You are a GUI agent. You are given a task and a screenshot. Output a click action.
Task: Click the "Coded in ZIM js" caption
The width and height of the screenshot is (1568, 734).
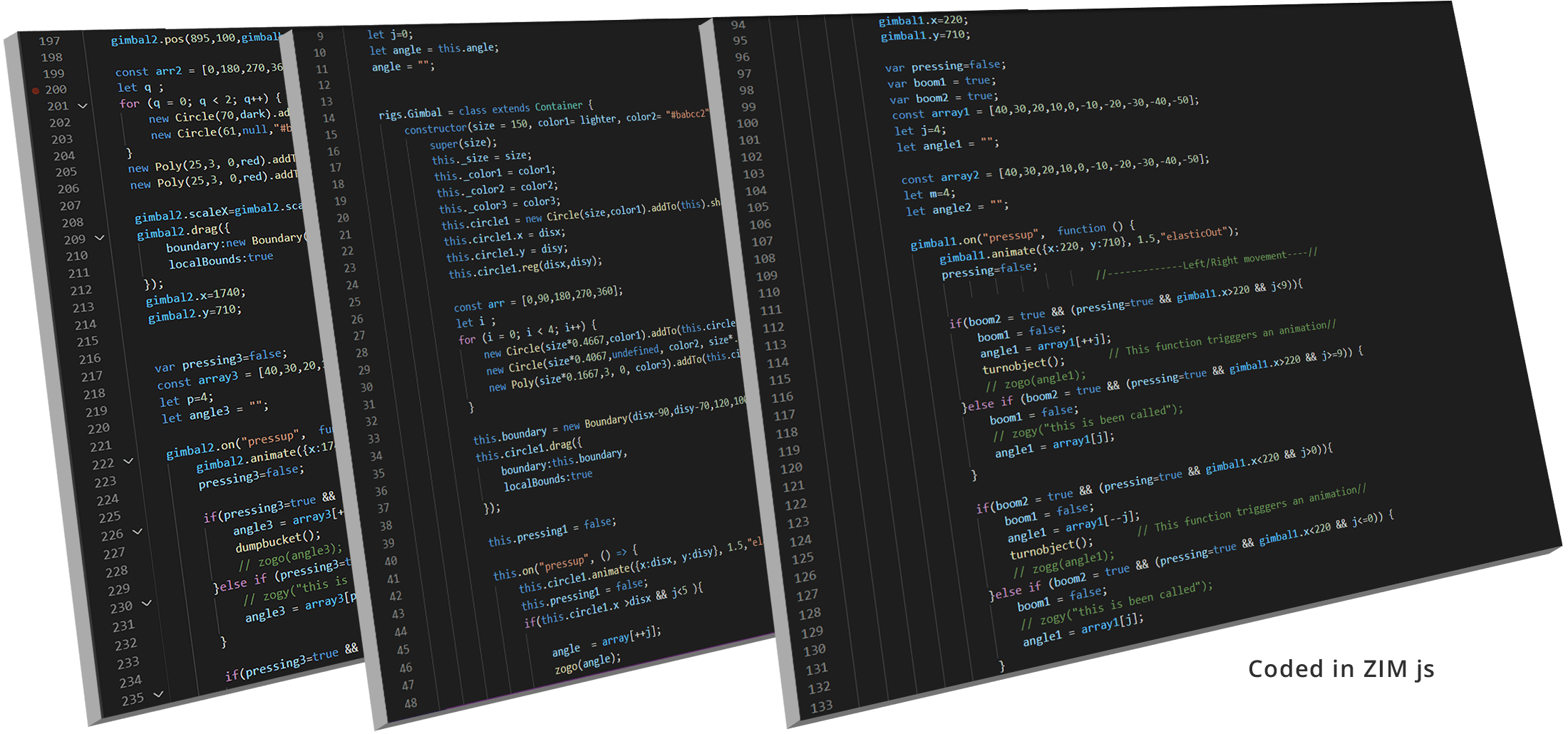1341,669
